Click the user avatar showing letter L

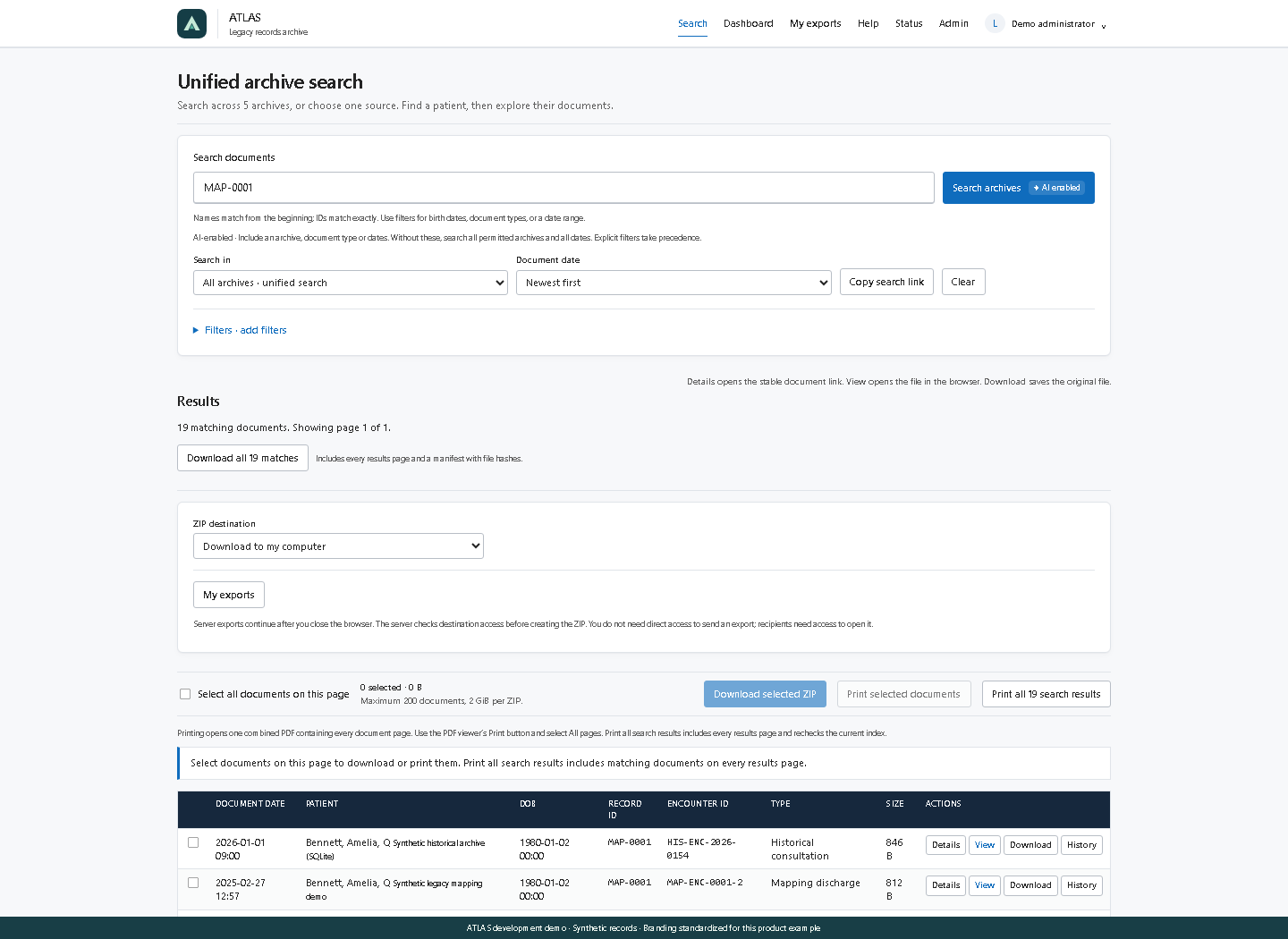pyautogui.click(x=995, y=23)
